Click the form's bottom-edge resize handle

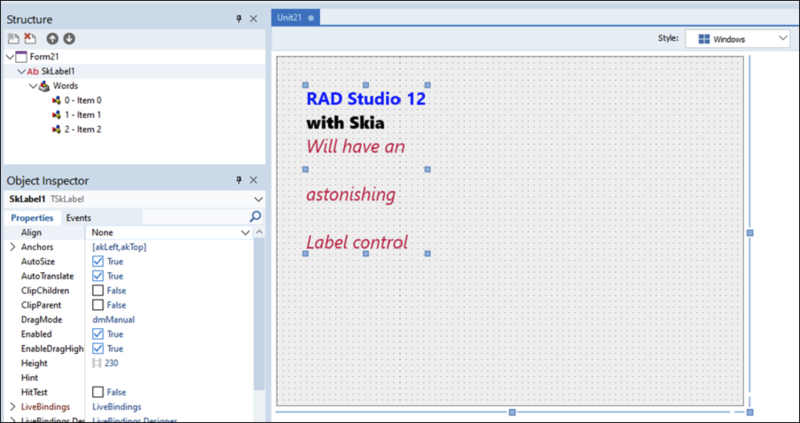(512, 412)
